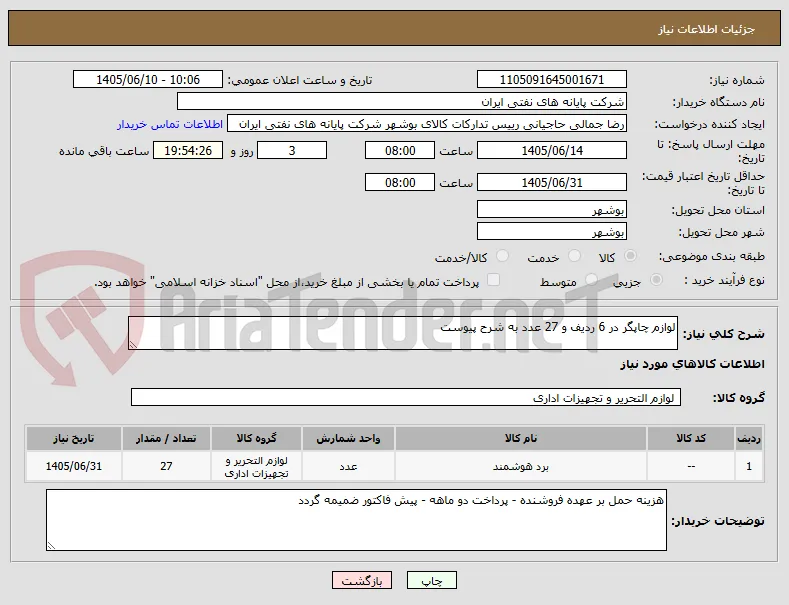Screen dimensions: 789x605
Task: Click the ساعت باقی مانده label
Action: [x=104, y=151]
